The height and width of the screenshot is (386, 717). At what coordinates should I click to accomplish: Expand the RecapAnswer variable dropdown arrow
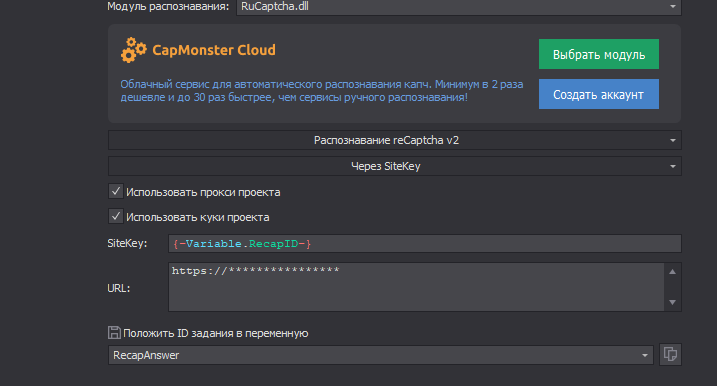click(x=644, y=355)
